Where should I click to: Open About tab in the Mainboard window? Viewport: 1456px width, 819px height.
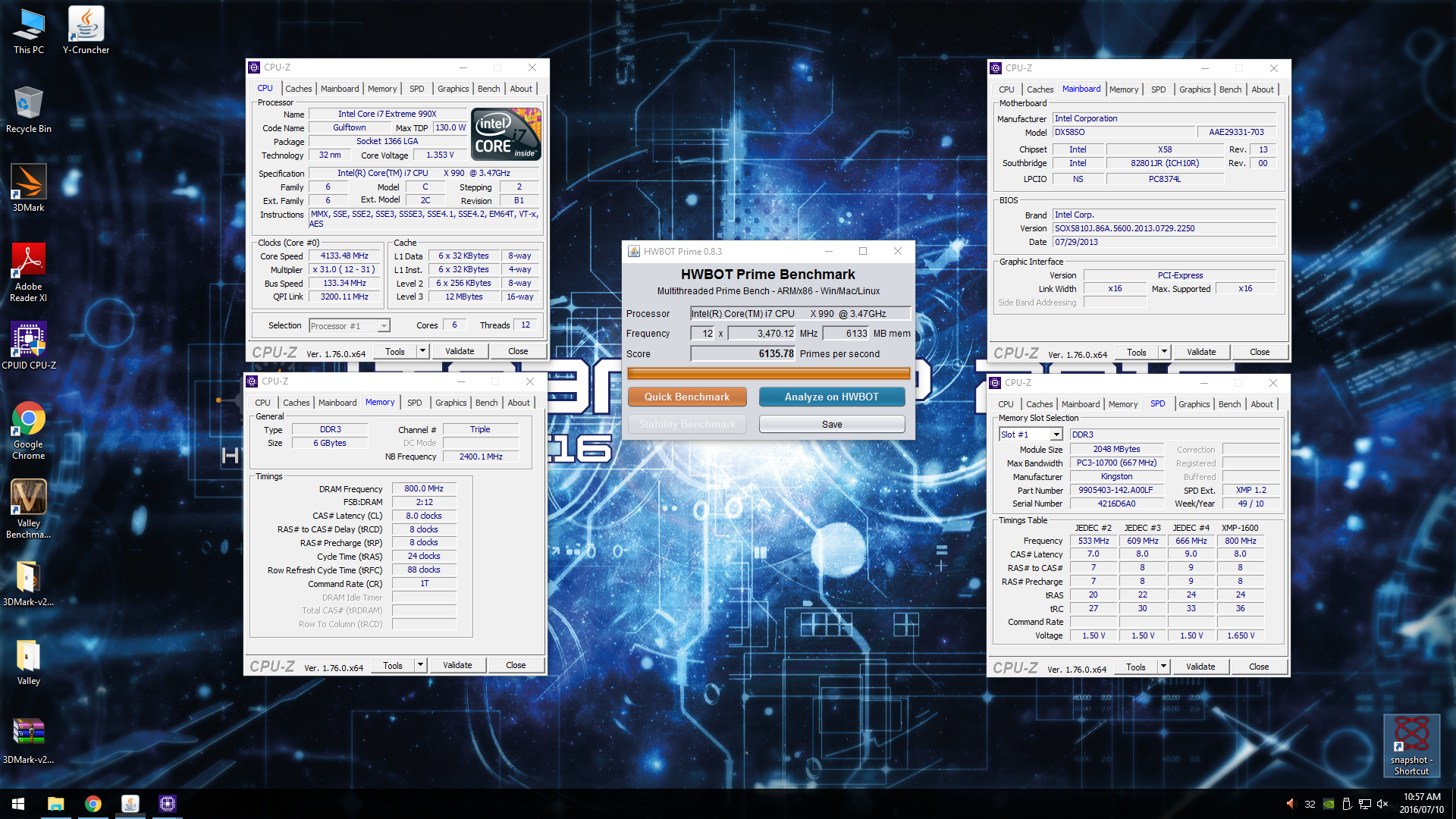(1263, 89)
